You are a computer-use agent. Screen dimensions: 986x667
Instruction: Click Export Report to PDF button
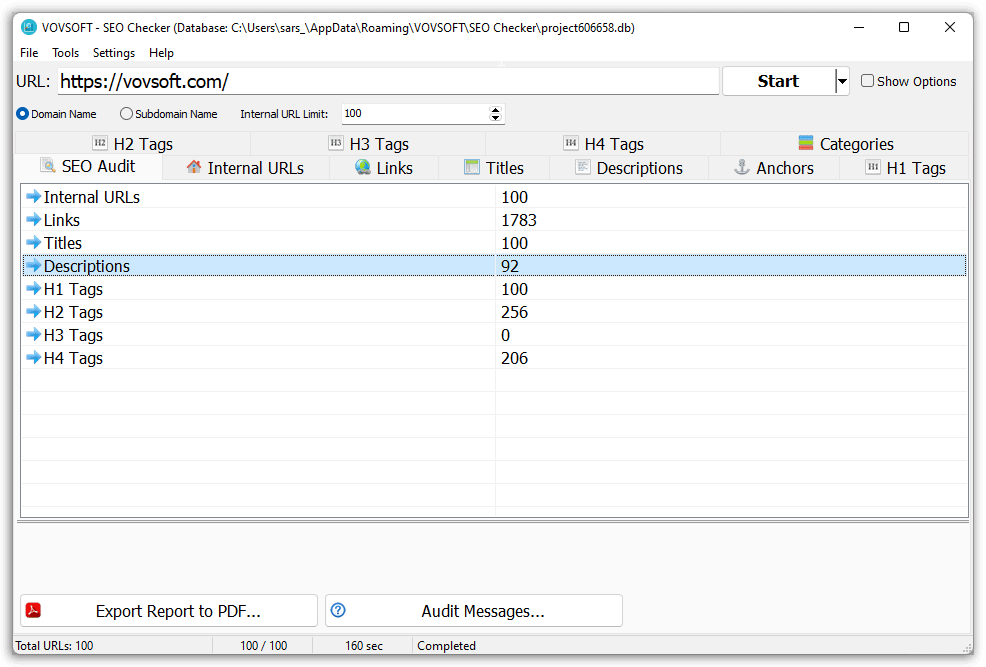(x=169, y=610)
